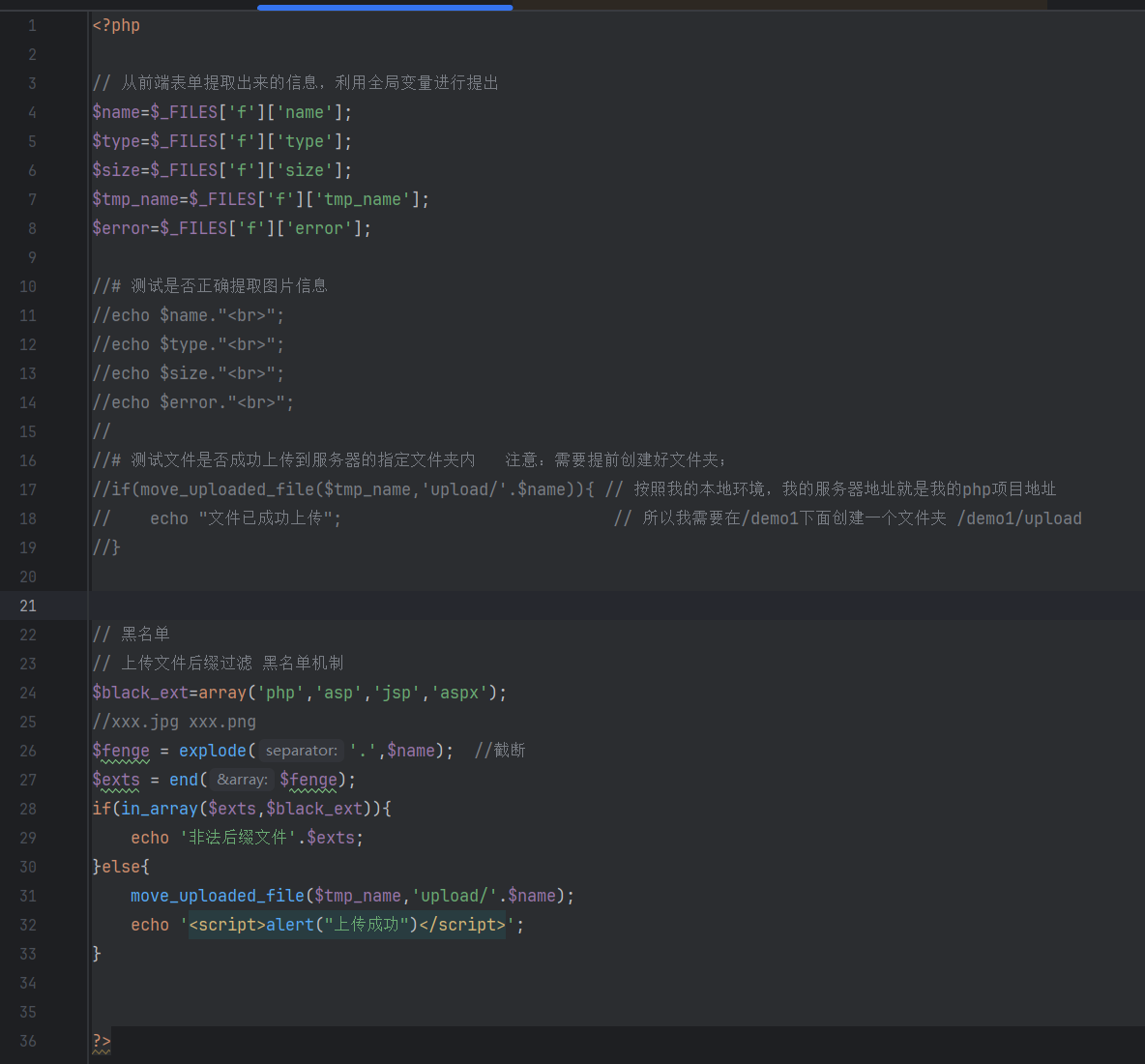Click the blue horizontal scrollbar thumb at top
Viewport: 1145px width, 1064px height.
click(384, 7)
